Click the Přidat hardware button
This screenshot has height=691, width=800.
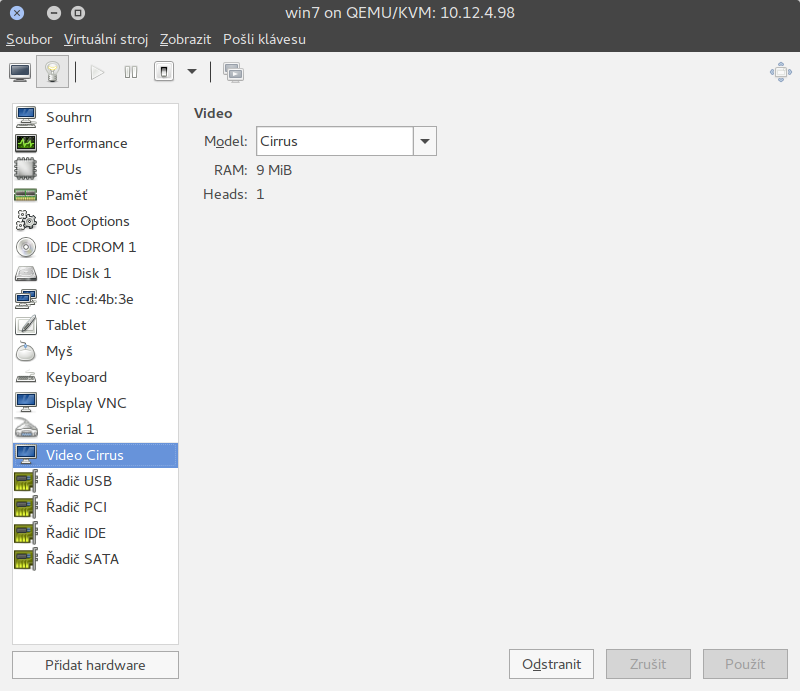[95, 665]
